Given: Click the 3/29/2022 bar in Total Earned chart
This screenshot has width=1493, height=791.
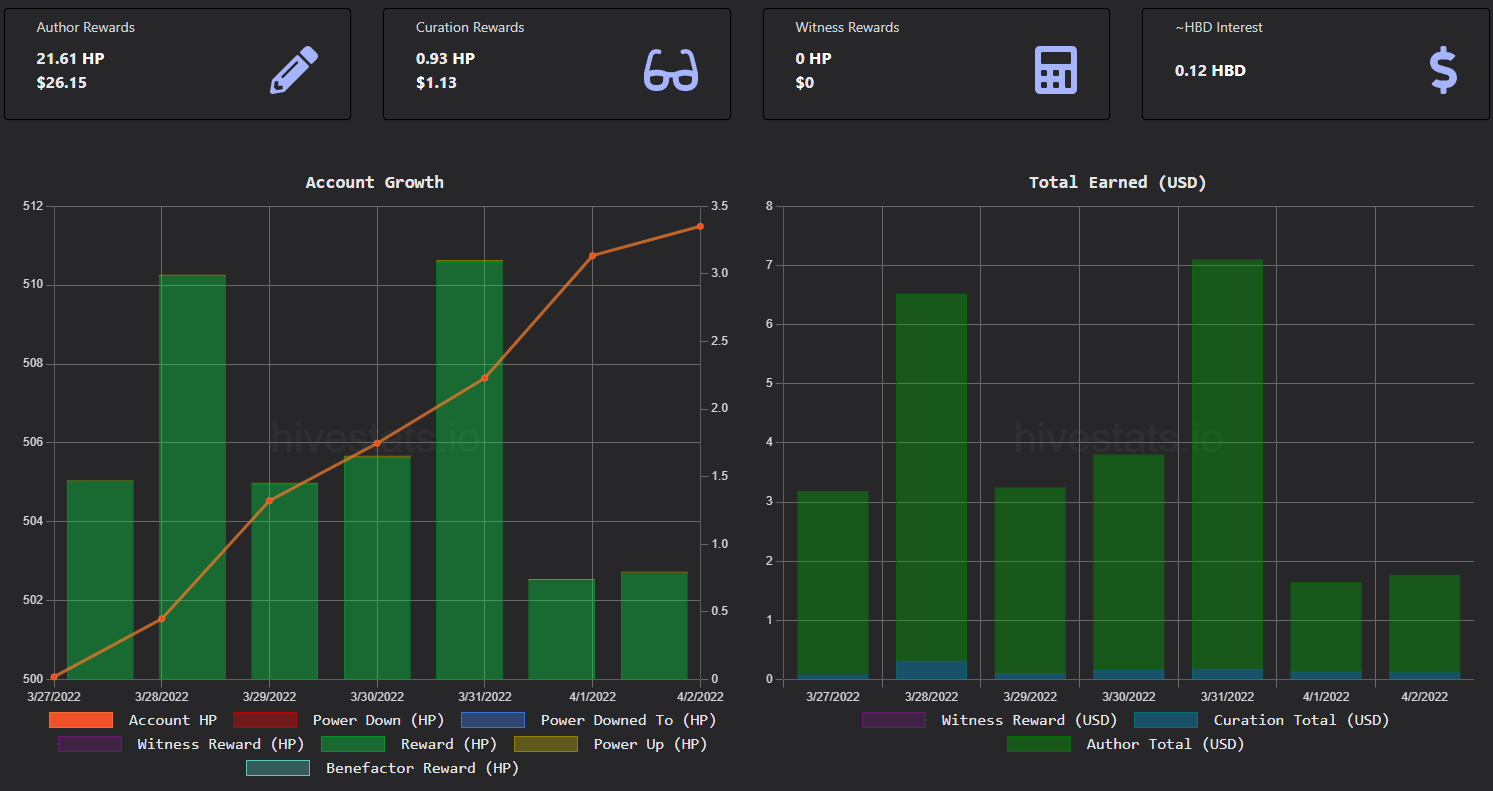Looking at the screenshot, I should click(x=1030, y=583).
